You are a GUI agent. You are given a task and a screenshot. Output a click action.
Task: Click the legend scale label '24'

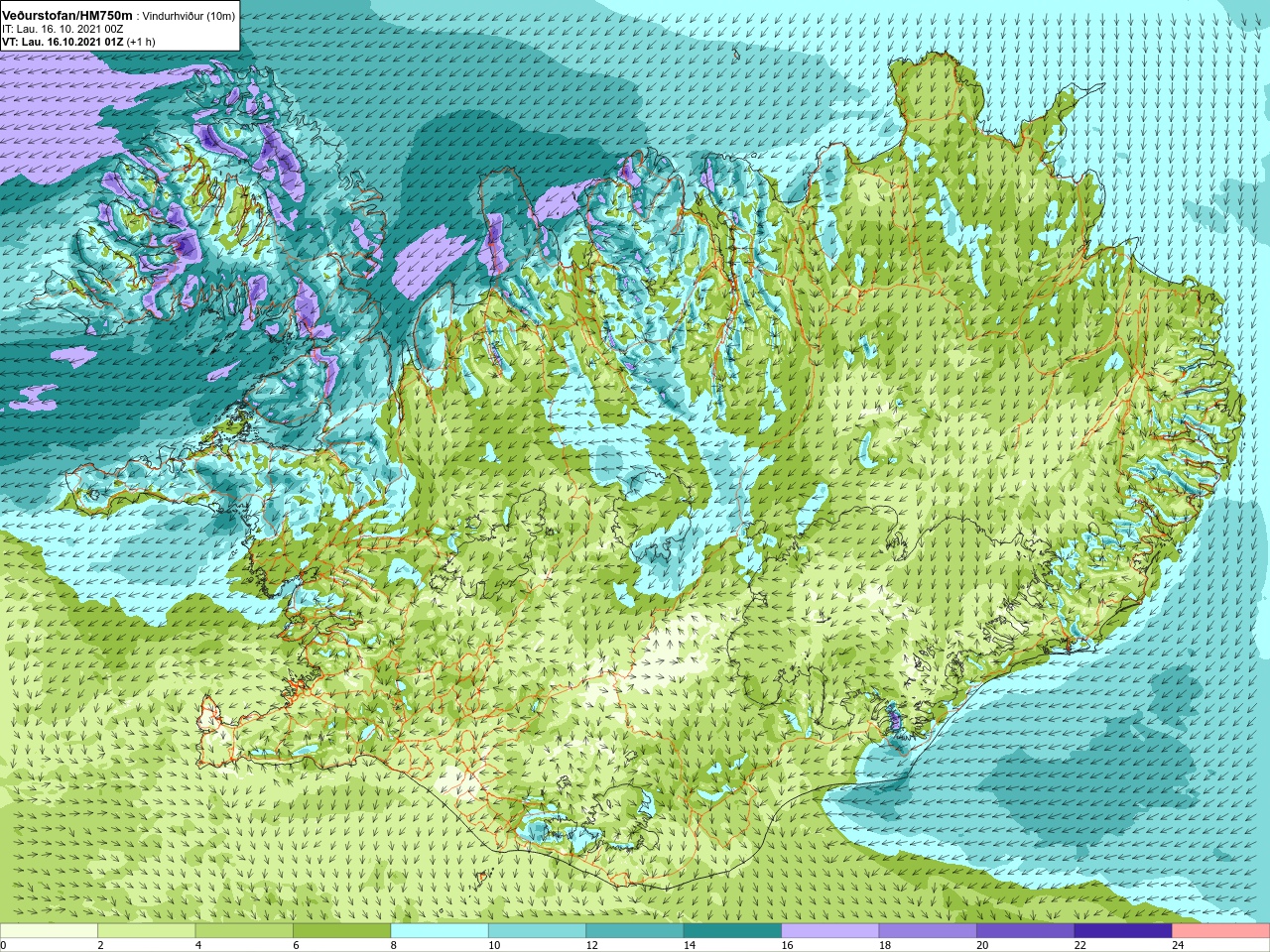click(1178, 945)
